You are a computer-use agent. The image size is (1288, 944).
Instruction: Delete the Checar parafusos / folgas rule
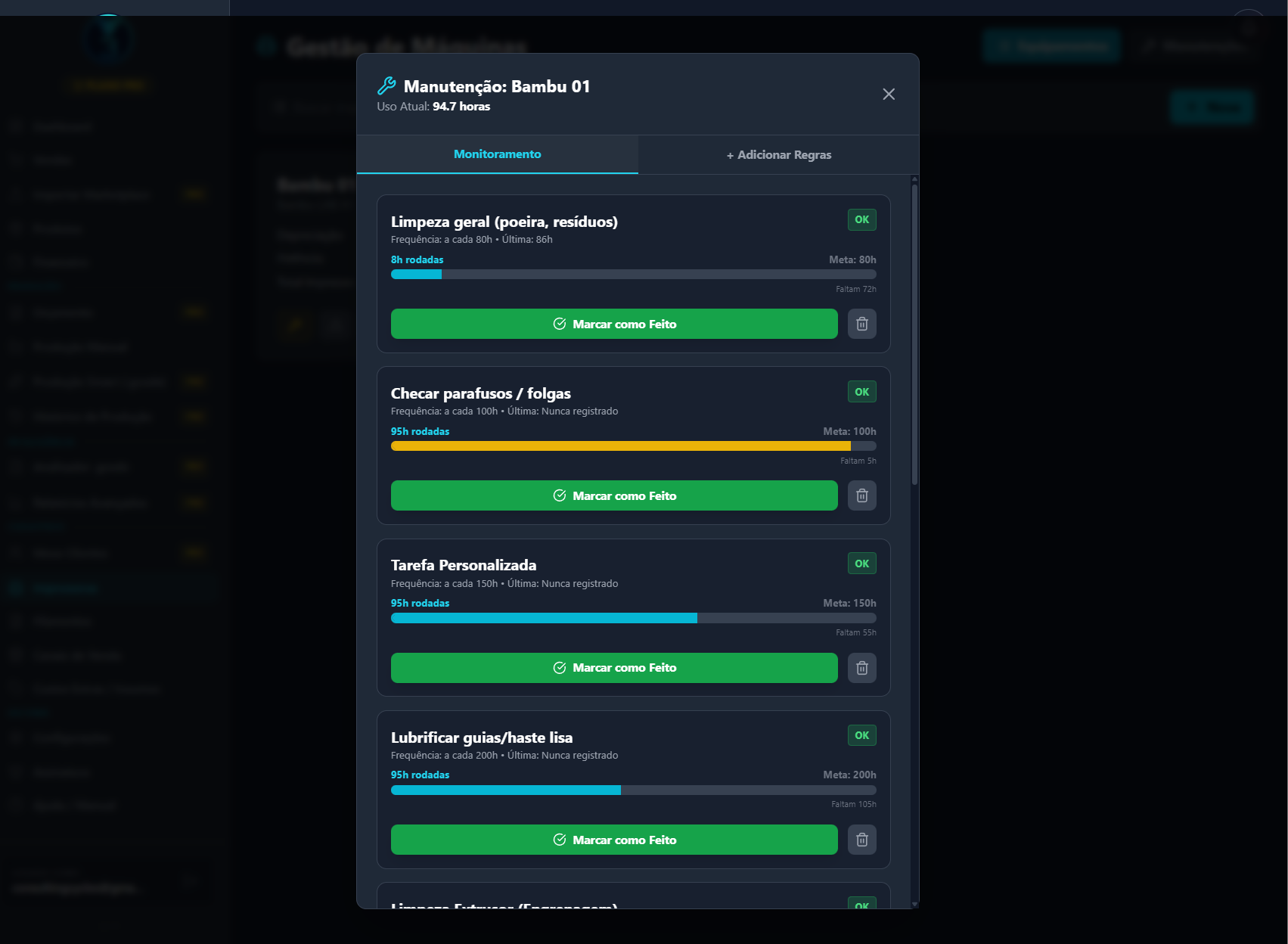coord(861,495)
